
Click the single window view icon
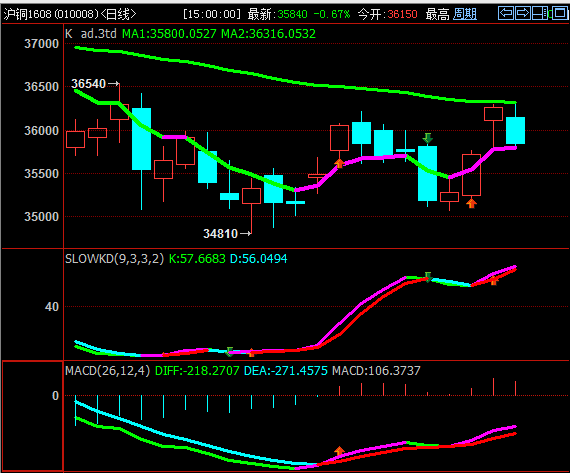(559, 13)
